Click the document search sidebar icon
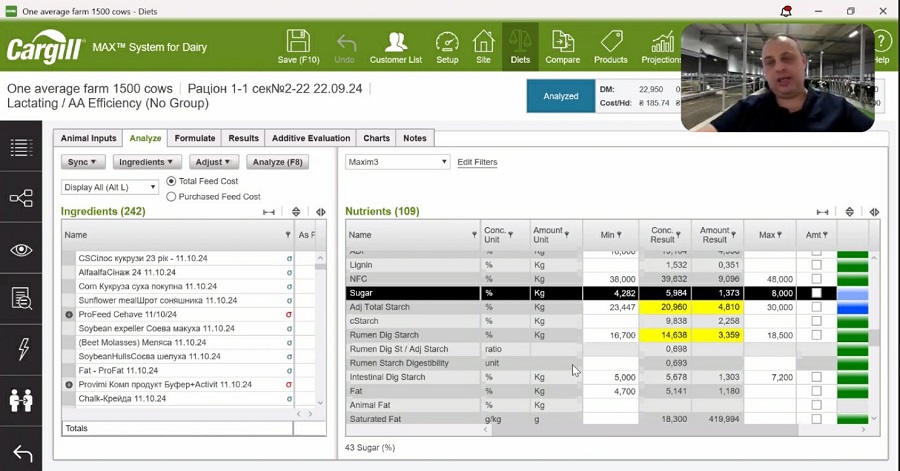The width and height of the screenshot is (900, 471). click(21, 299)
